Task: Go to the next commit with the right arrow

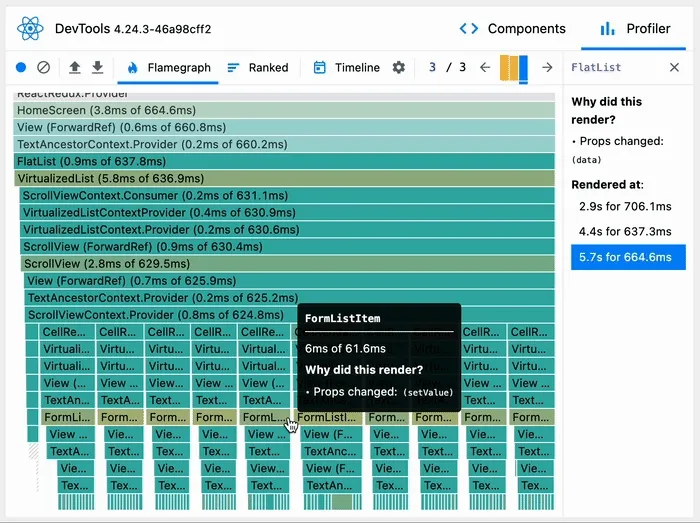Action: click(x=547, y=67)
